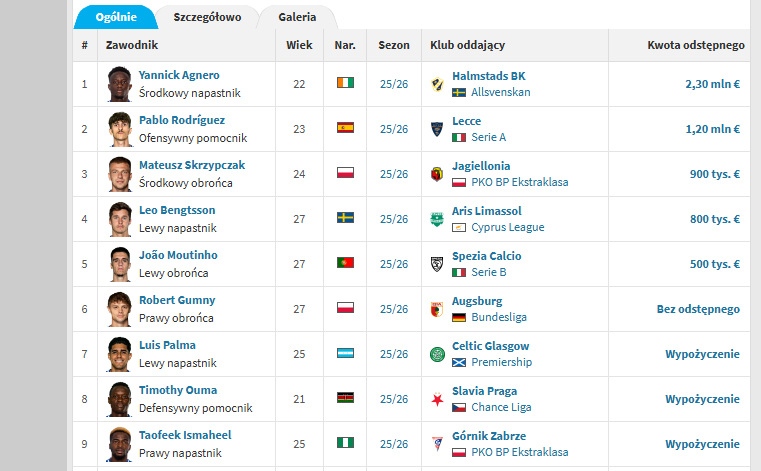761x471 pixels.
Task: Click the Lecce club crest icon
Action: [x=437, y=129]
